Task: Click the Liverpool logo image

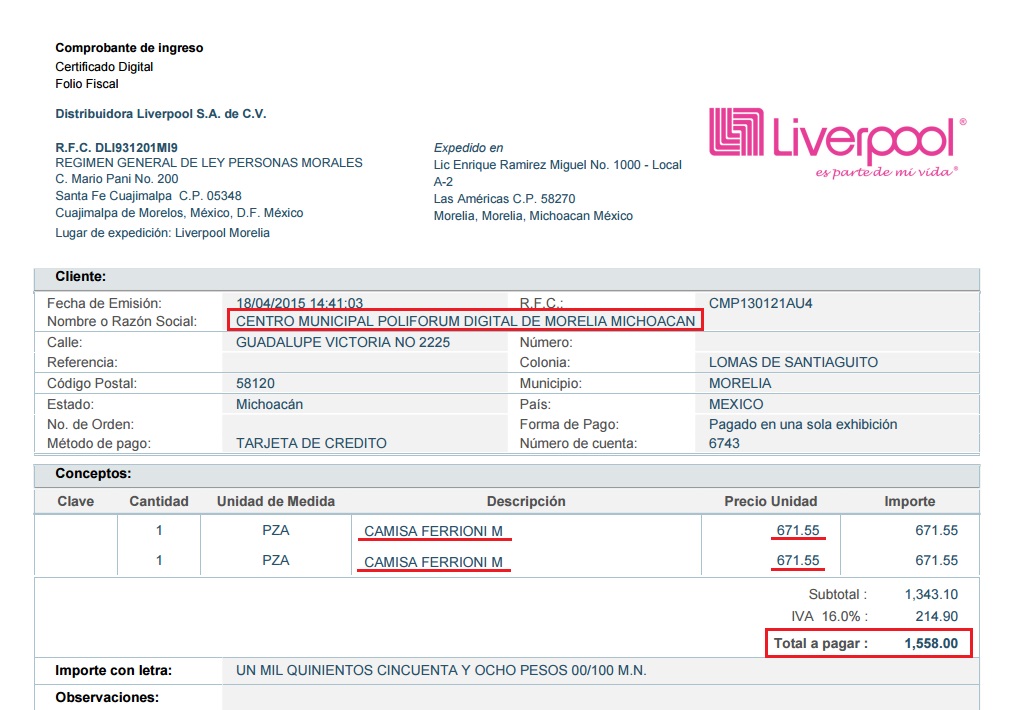Action: click(837, 143)
